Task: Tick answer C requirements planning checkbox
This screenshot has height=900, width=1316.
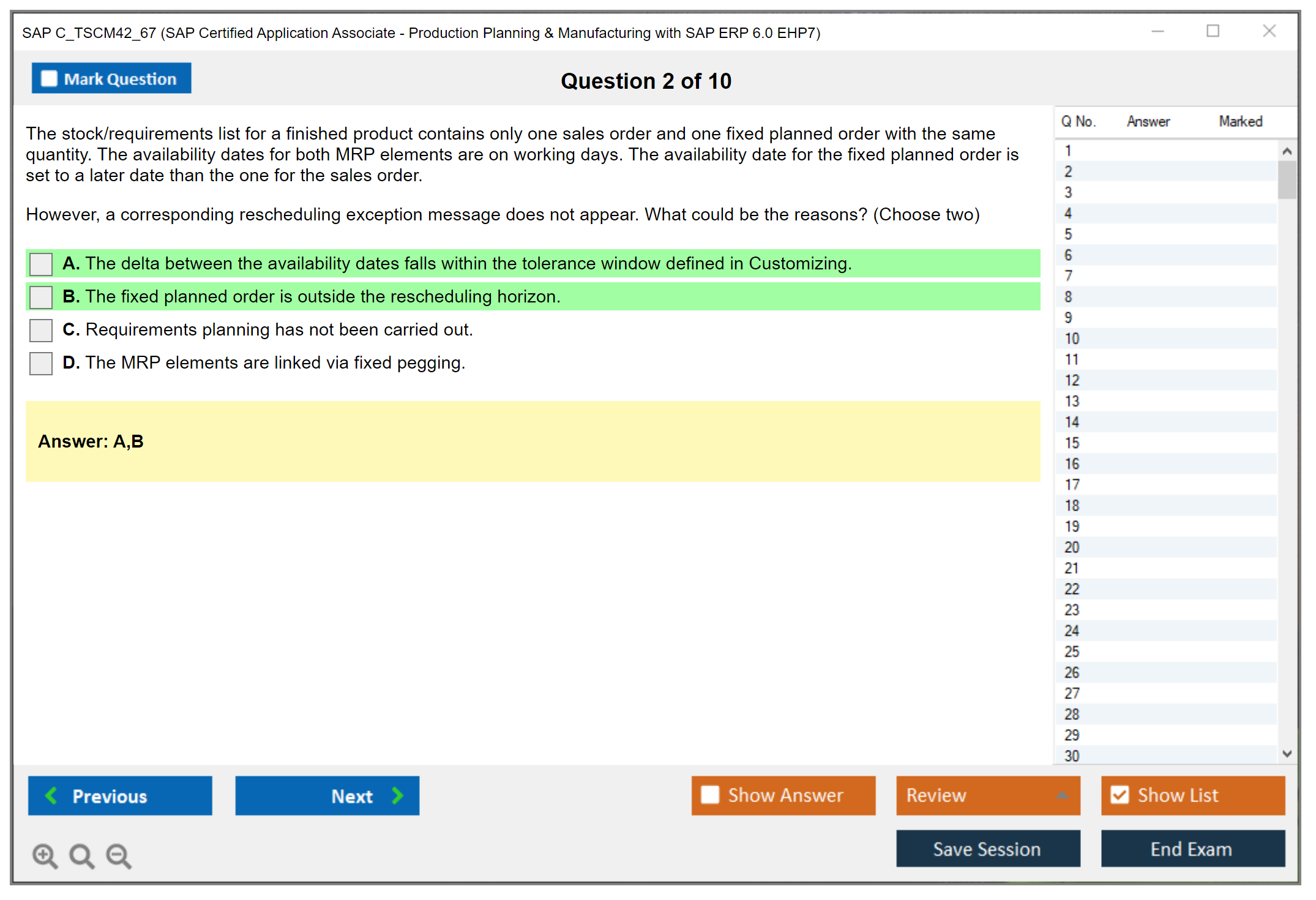Action: pos(41,330)
